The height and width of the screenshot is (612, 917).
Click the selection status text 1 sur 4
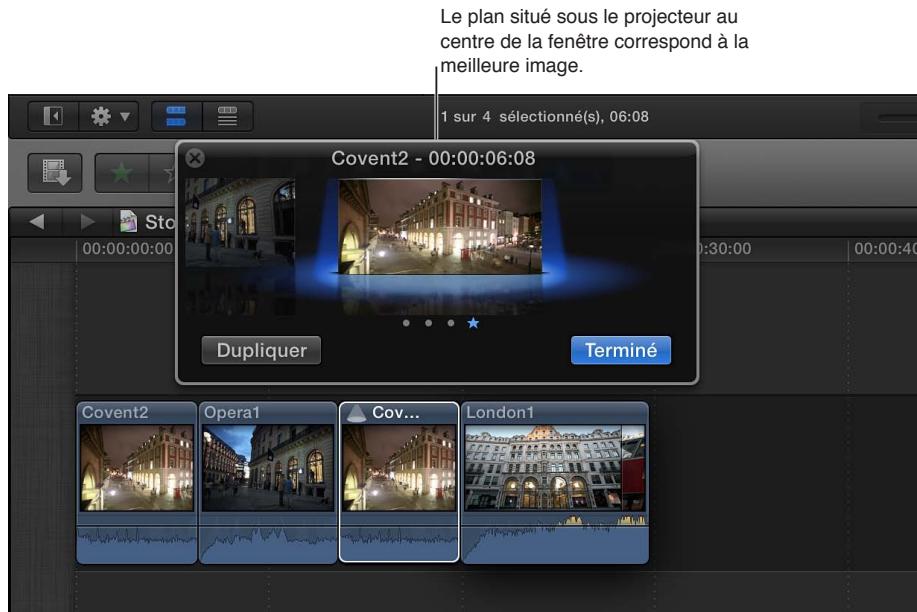pyautogui.click(x=544, y=116)
